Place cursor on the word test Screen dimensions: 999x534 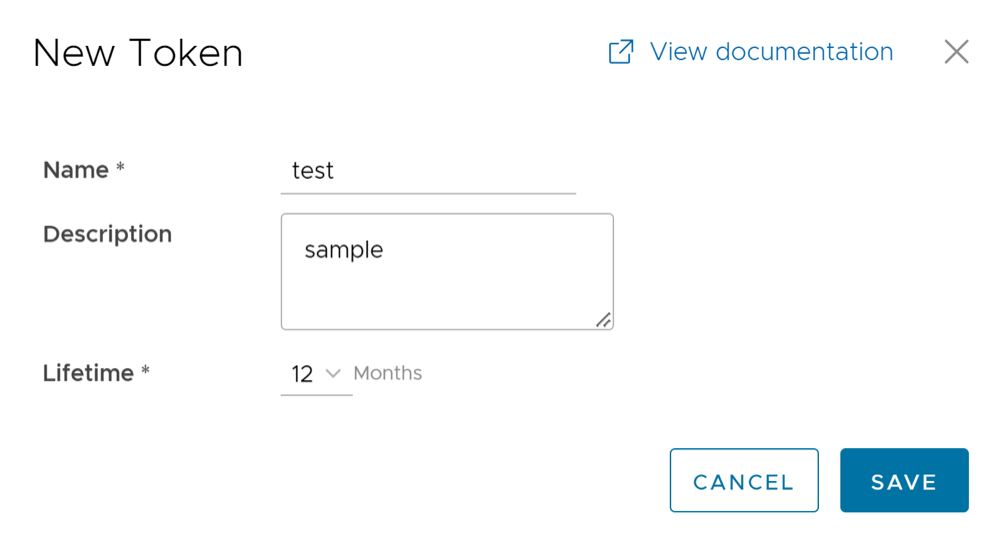(312, 171)
